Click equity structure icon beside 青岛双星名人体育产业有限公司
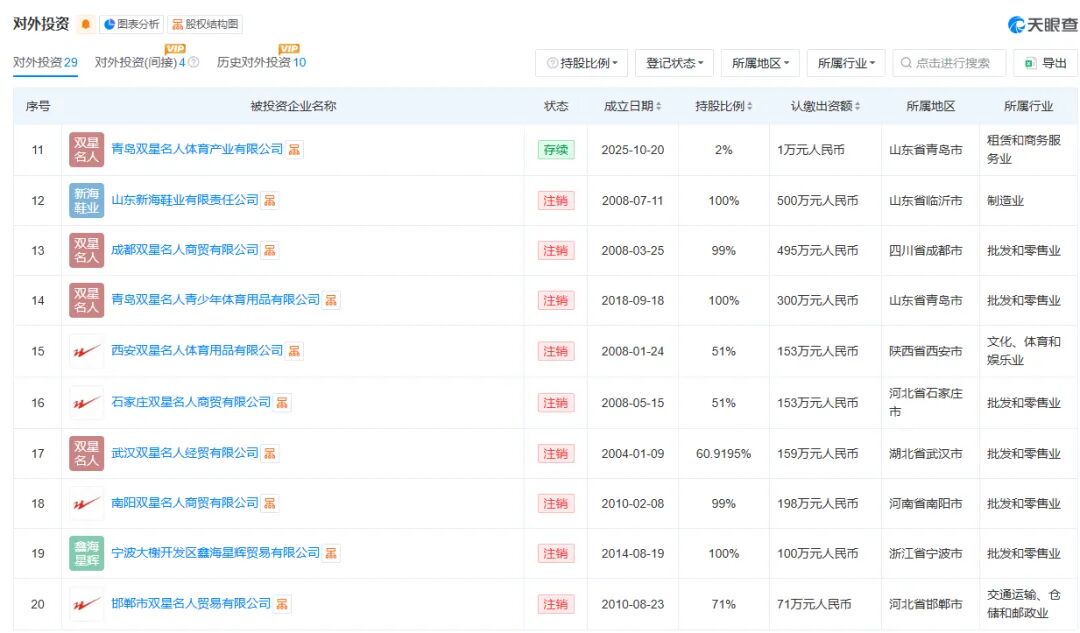 tap(294, 149)
